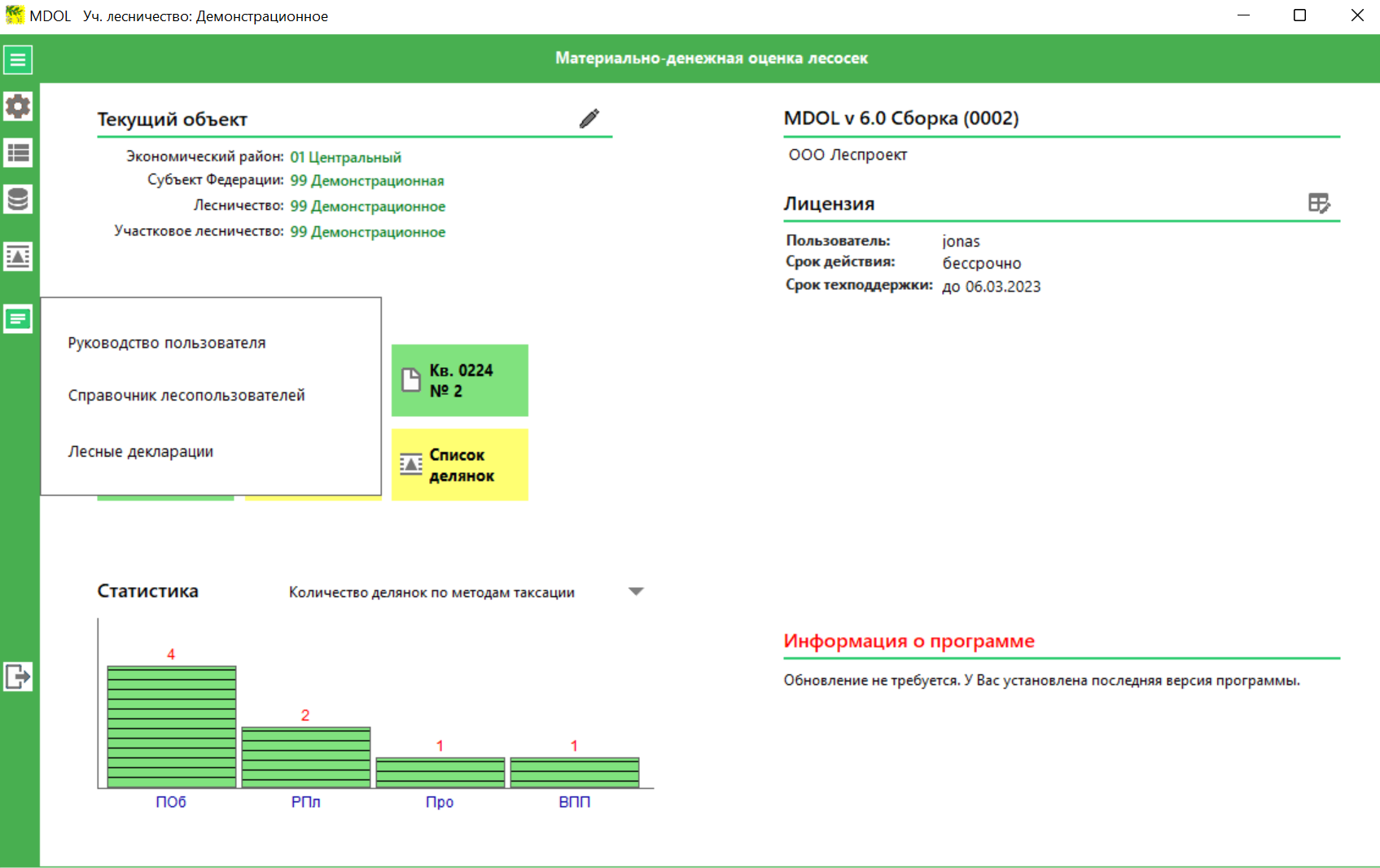Screen dimensions: 1380x868
Task: Click image icon on Список делянок tile
Action: pyautogui.click(x=411, y=464)
